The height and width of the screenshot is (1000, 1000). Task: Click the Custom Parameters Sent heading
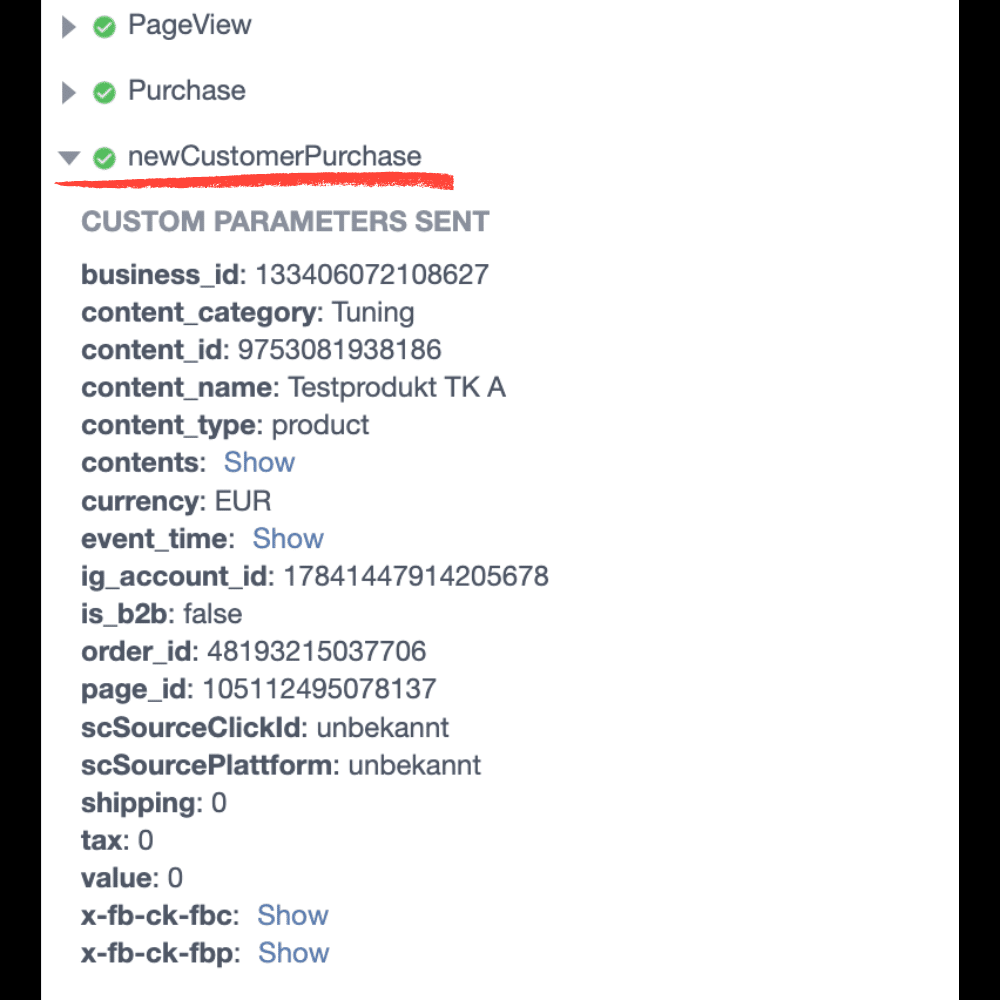tap(285, 222)
